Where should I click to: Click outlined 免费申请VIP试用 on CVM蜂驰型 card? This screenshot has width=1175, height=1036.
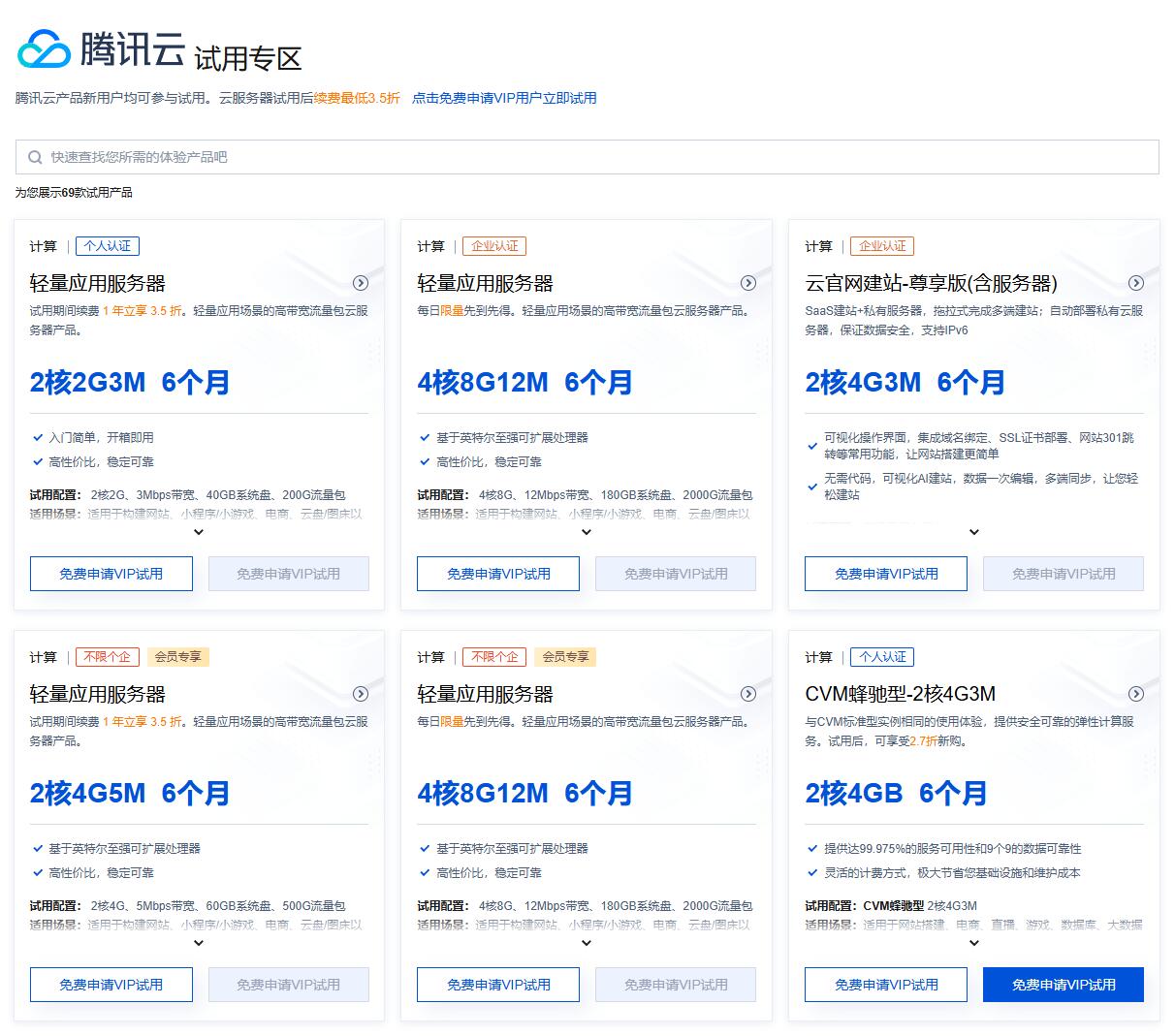[886, 985]
